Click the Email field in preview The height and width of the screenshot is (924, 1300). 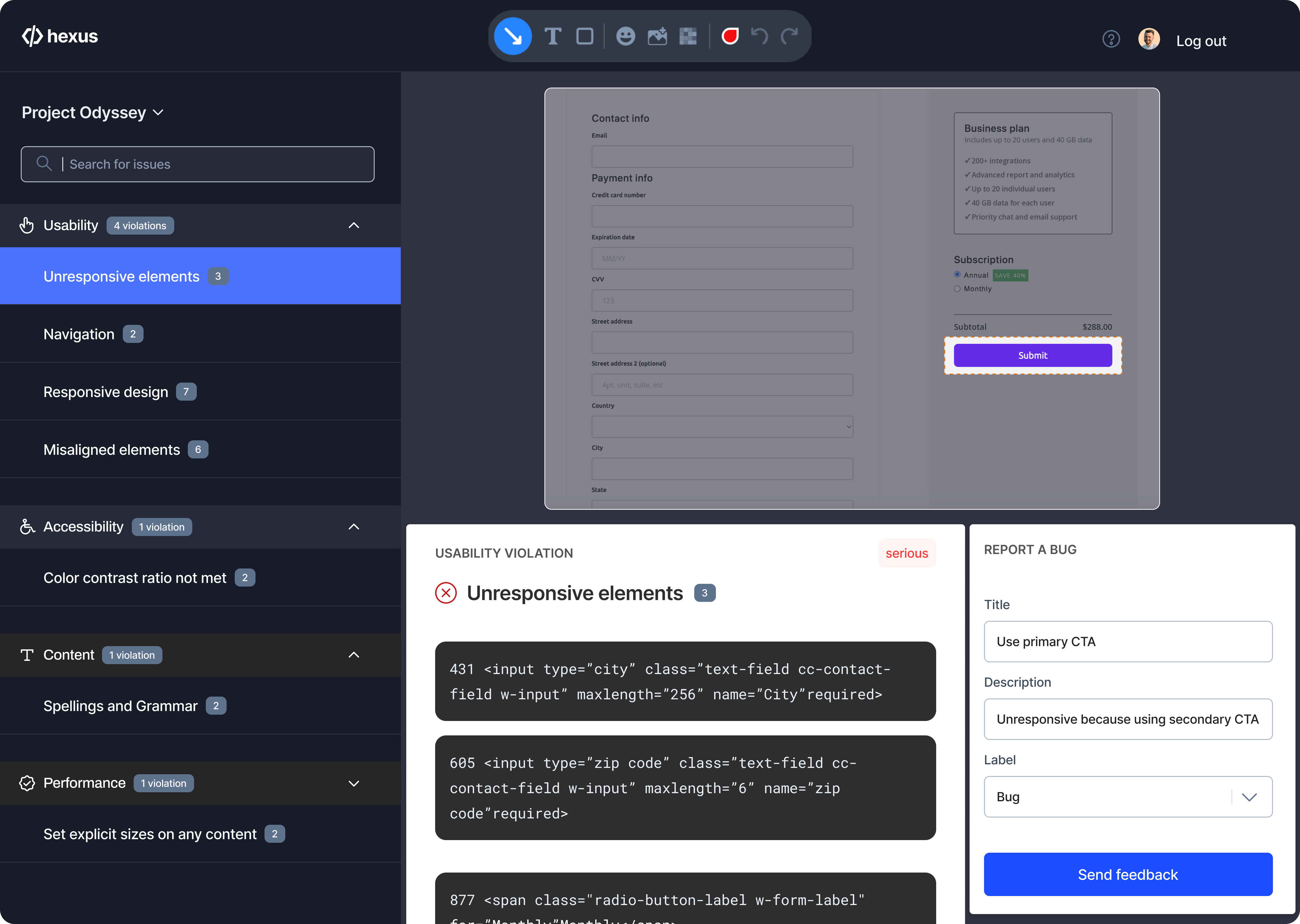click(x=722, y=156)
